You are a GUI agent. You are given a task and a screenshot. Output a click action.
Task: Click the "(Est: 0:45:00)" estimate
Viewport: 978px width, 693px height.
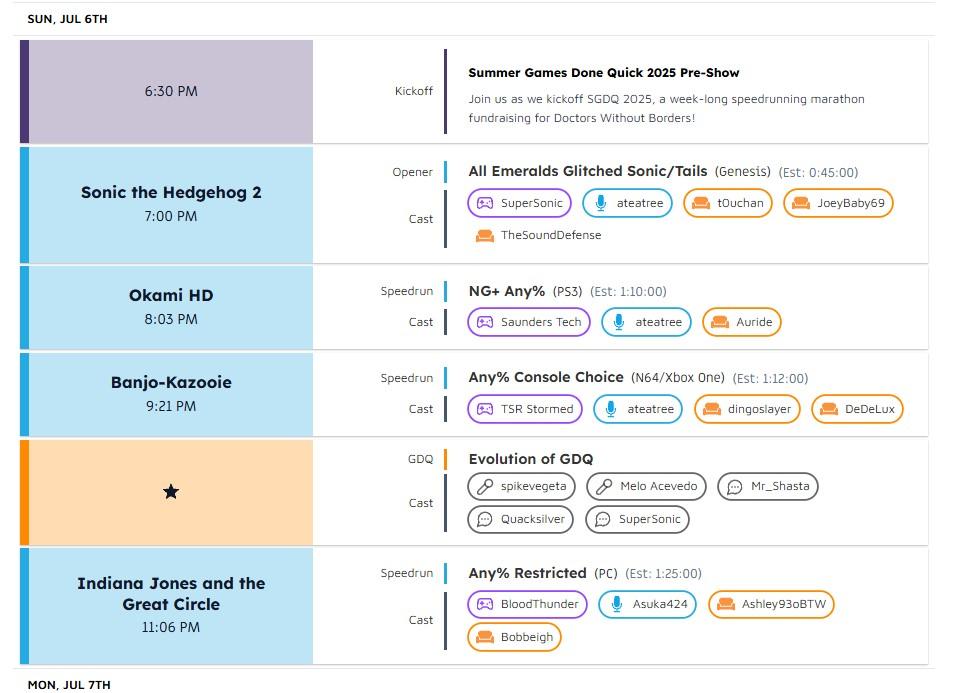tap(818, 173)
